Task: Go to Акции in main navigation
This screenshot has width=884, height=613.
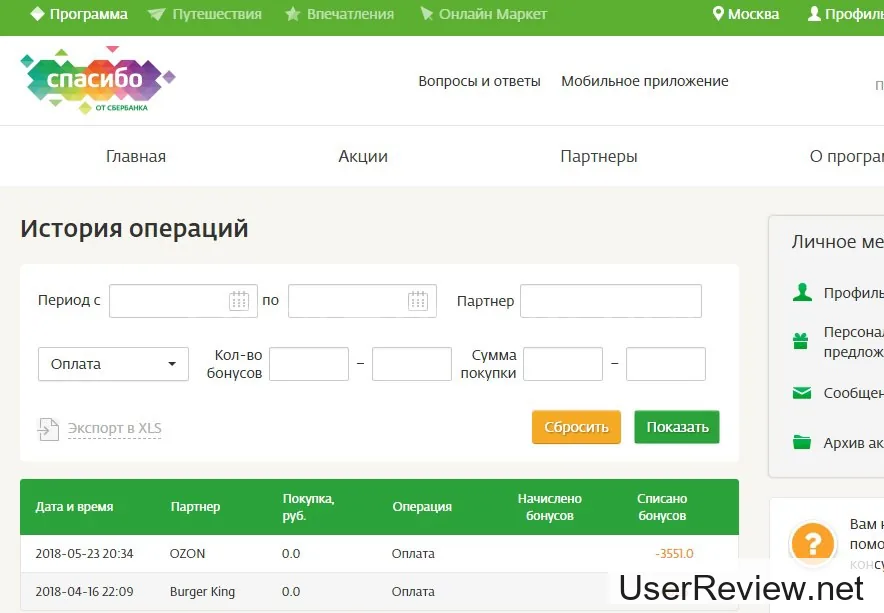Action: click(363, 156)
